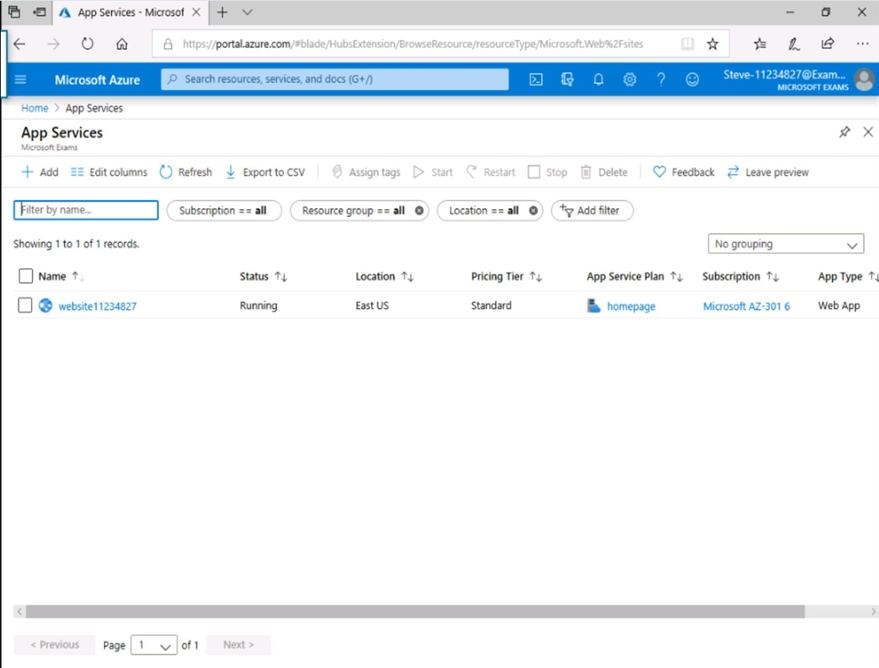Open the Azure portal hamburger menu
879x668 pixels.
pos(20,80)
